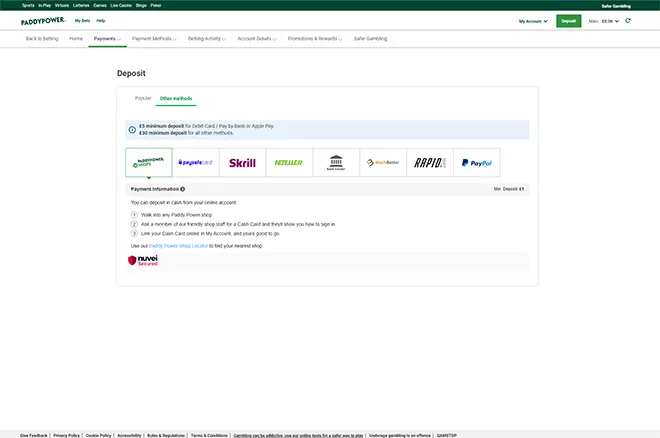Click the 'Deposit' page heading
660x438 pixels.
click(131, 73)
